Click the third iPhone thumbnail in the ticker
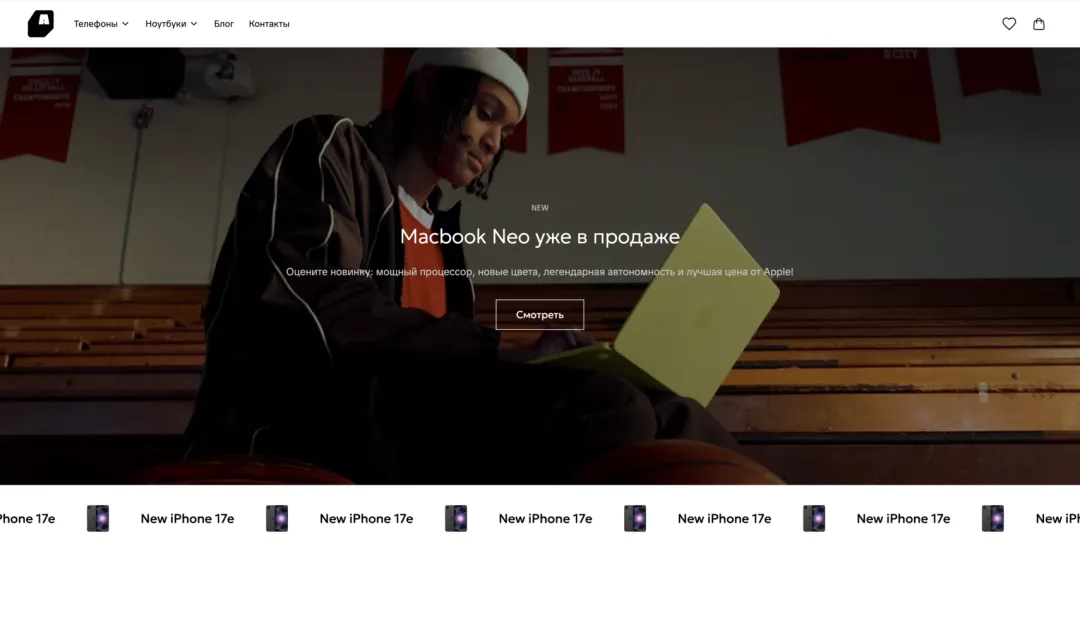This screenshot has width=1080, height=625. 456,518
